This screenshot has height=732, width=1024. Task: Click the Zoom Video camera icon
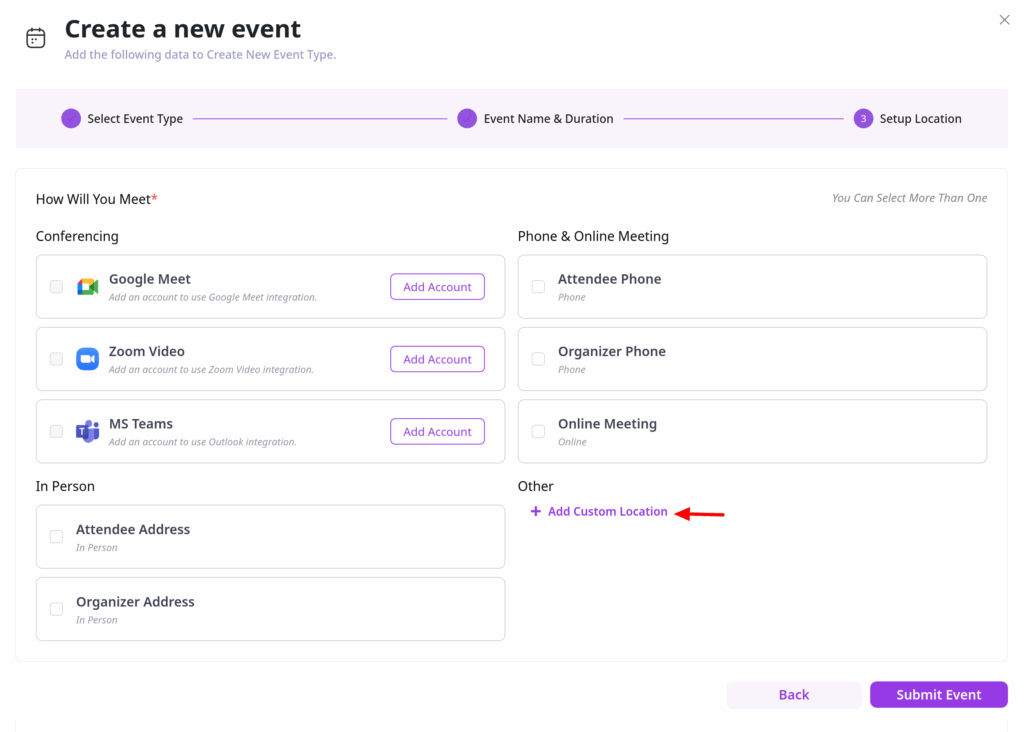[x=88, y=359]
